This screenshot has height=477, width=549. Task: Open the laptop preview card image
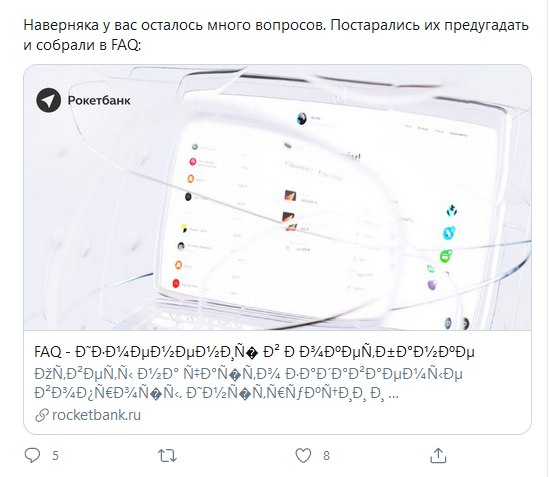click(x=277, y=197)
